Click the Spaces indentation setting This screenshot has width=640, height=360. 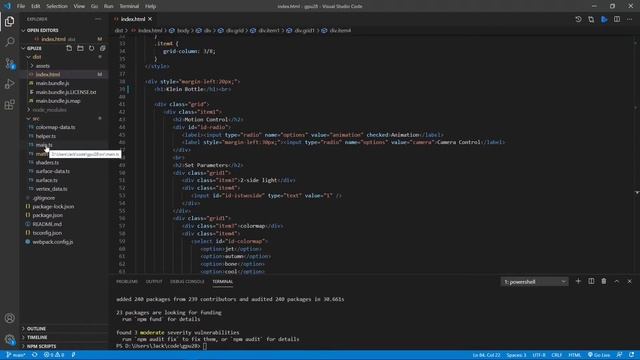tap(516, 355)
